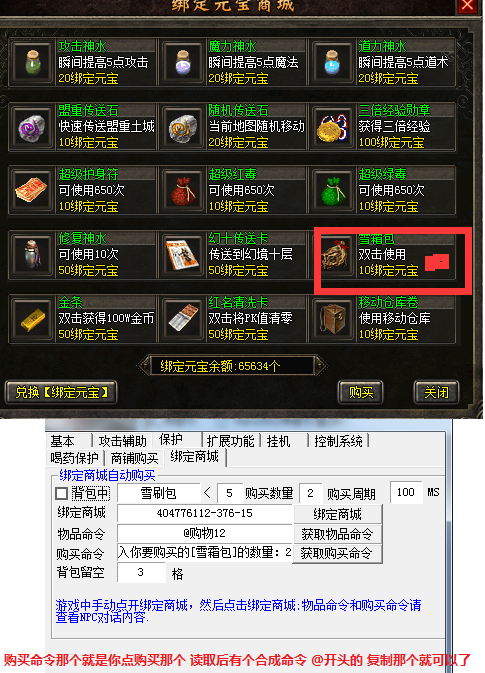
Task: Click the 背包留空 slots field
Action: (141, 572)
